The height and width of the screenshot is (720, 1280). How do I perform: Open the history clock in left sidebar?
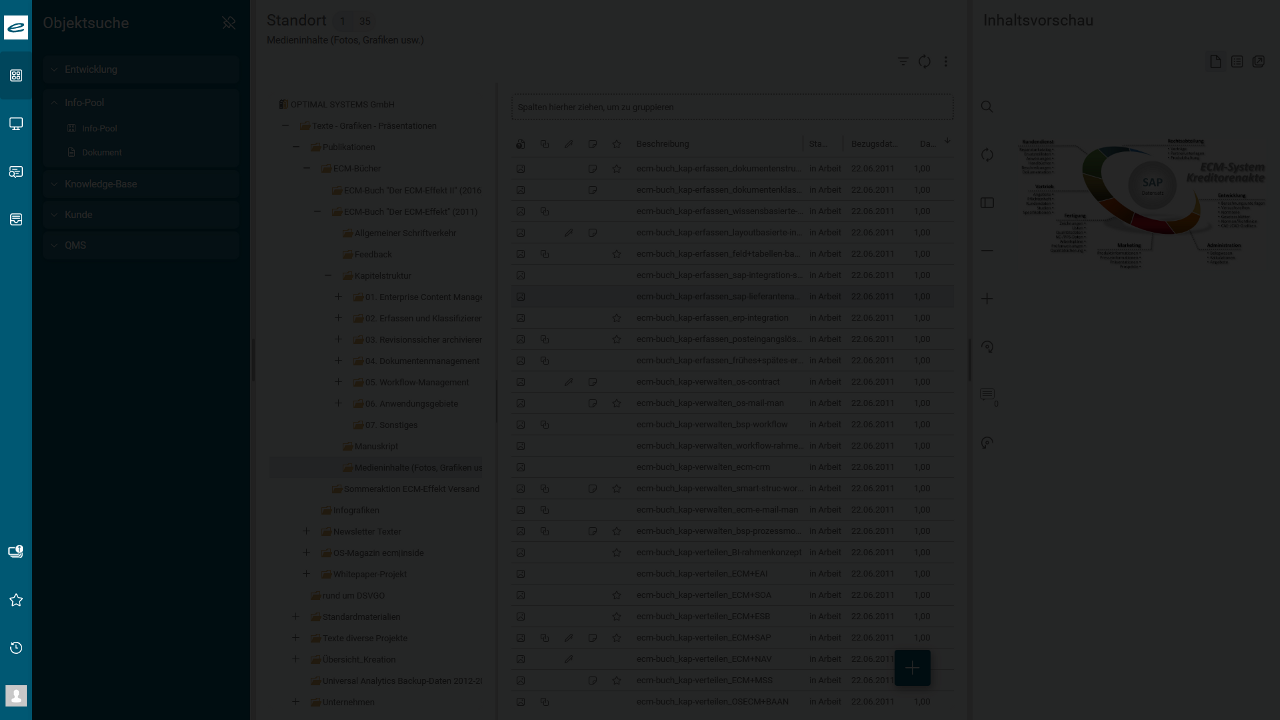pos(16,648)
